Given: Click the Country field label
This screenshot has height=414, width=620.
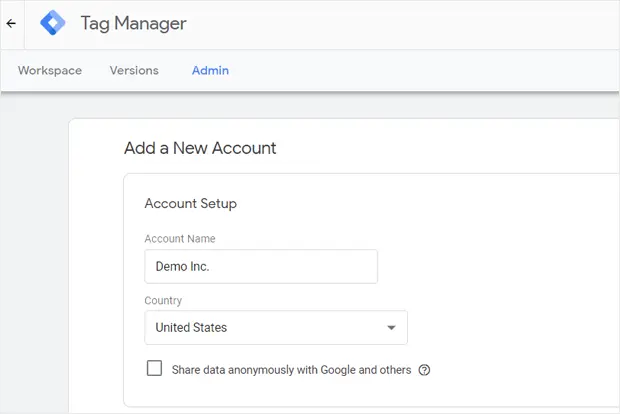Looking at the screenshot, I should [x=163, y=301].
